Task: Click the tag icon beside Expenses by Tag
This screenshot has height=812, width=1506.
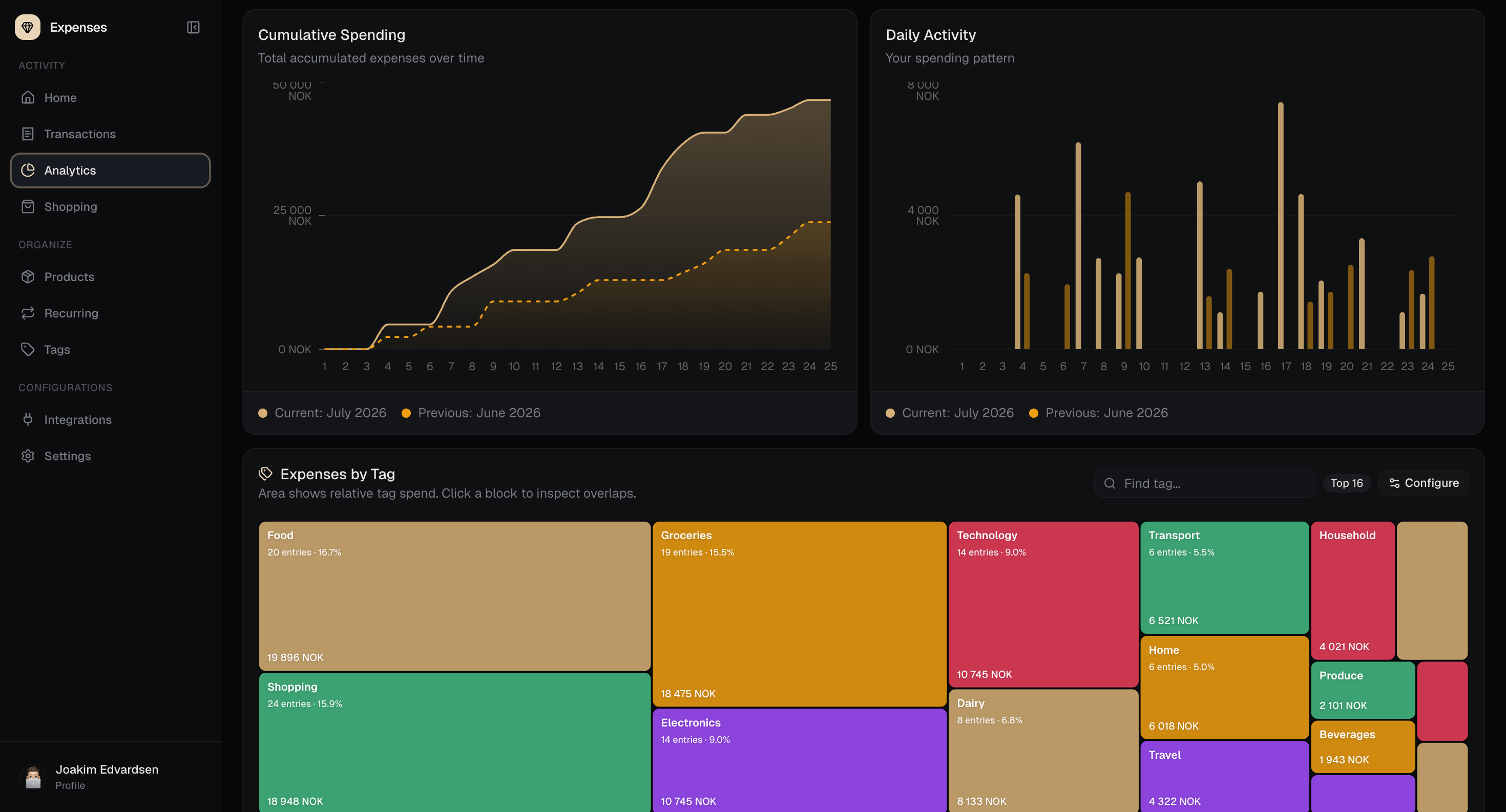Action: [x=265, y=473]
